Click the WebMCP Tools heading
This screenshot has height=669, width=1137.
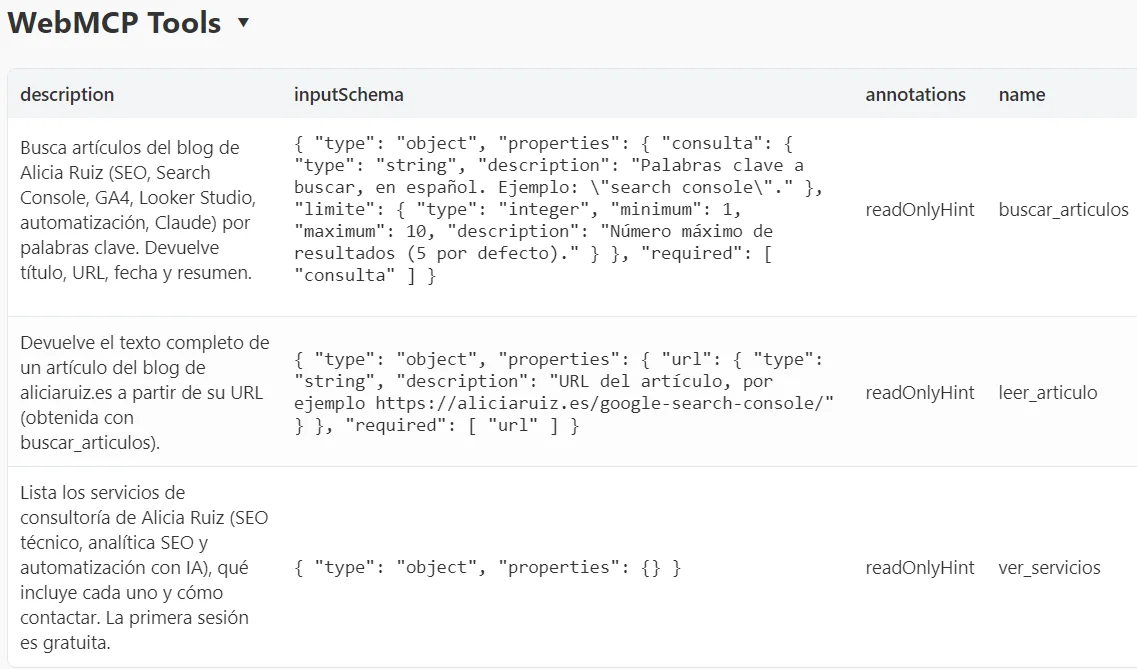(114, 23)
